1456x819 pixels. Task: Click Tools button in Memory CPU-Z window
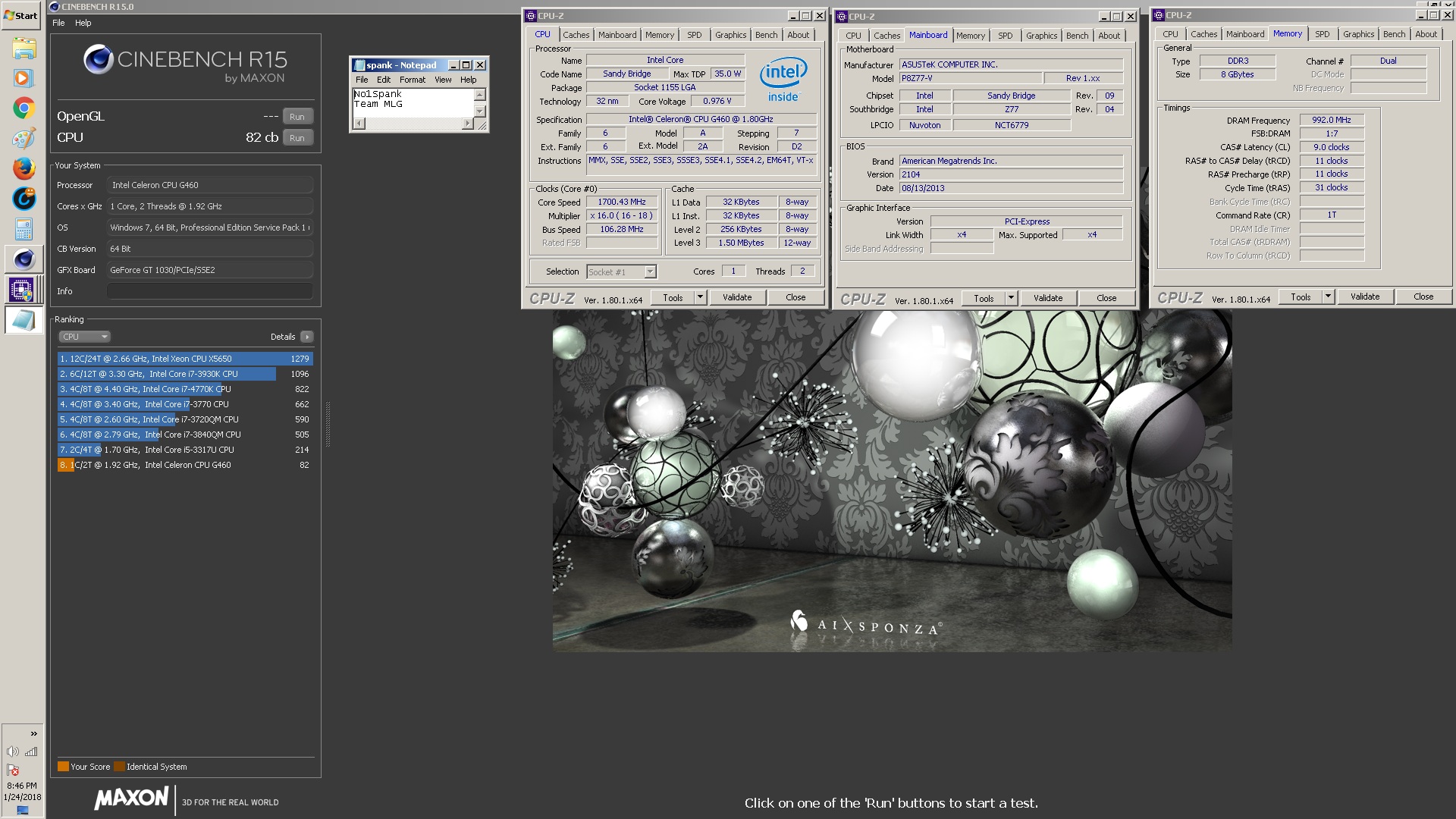pos(1301,297)
